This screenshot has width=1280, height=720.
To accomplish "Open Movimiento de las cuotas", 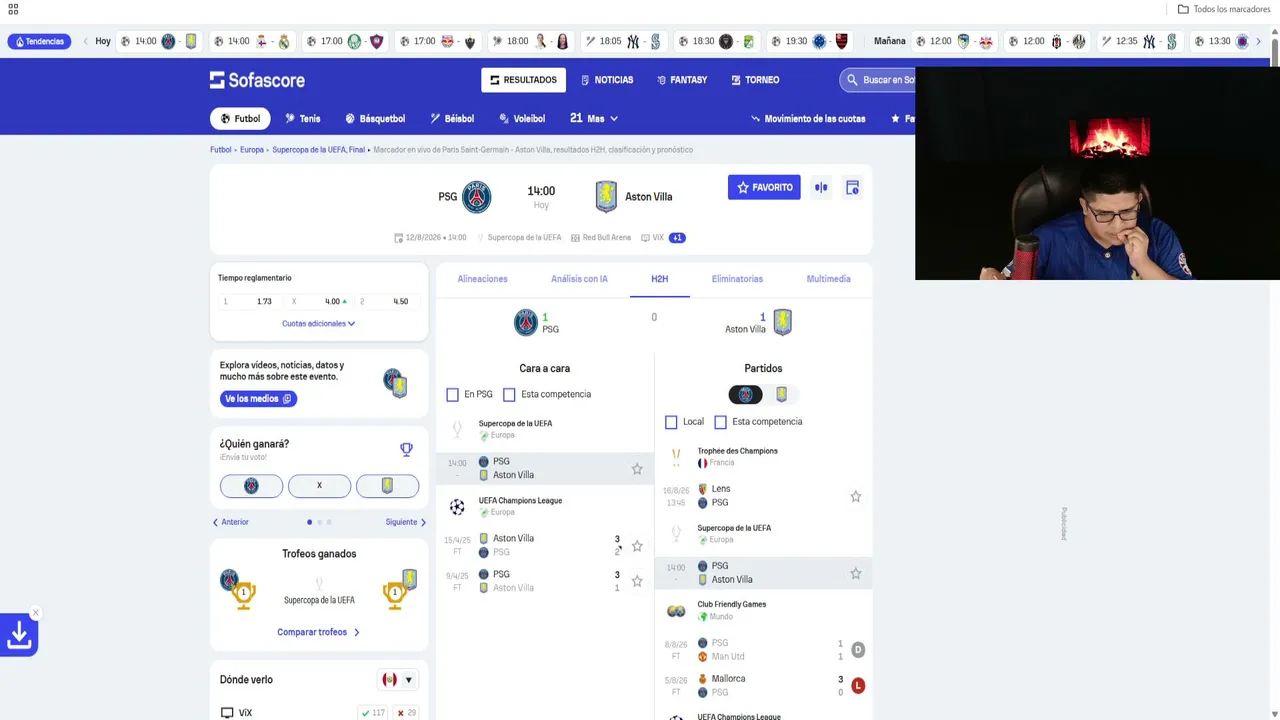I will click(x=808, y=118).
